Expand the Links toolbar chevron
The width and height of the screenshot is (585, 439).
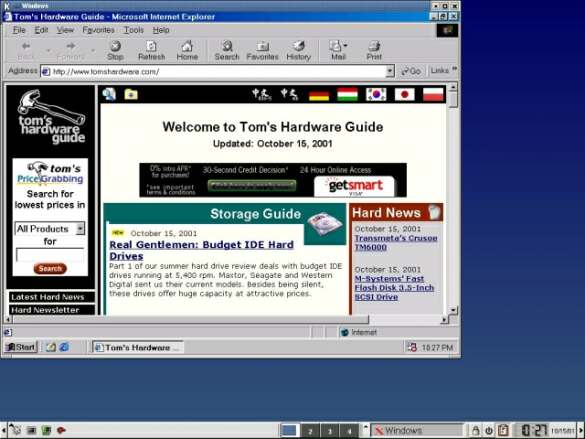[454, 69]
